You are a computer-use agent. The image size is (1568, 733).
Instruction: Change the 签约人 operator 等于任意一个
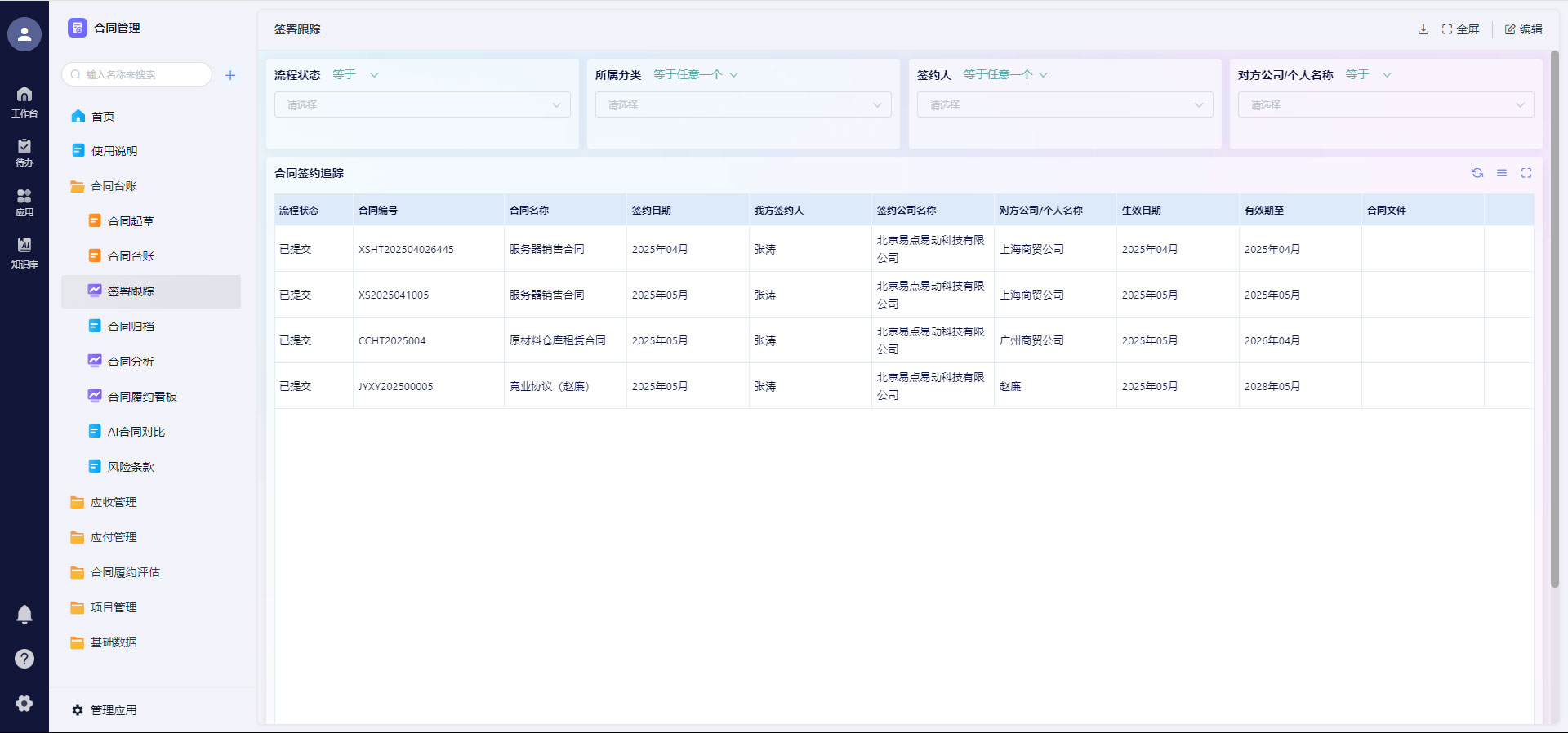(1004, 75)
